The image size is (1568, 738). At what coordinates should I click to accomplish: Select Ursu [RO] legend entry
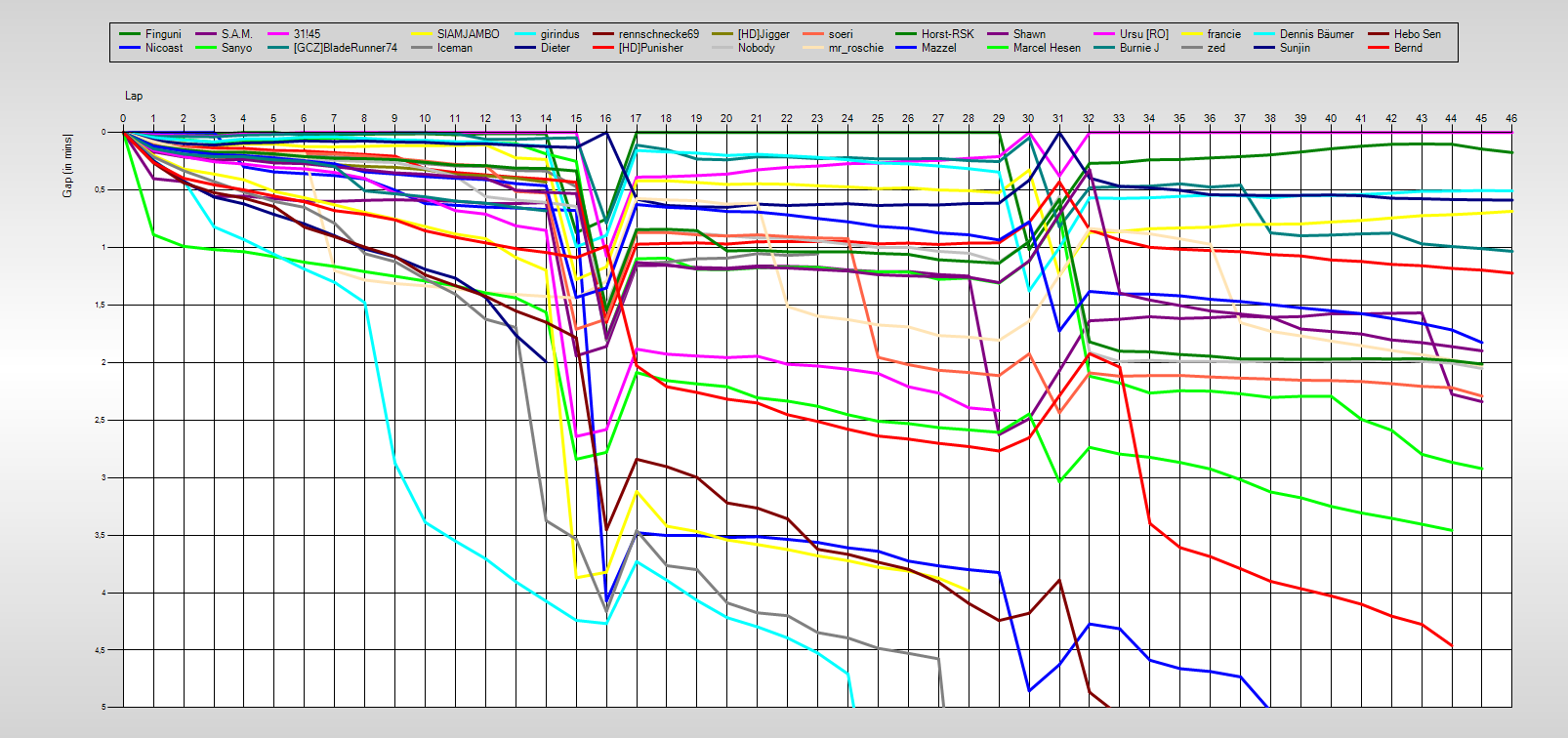[x=1143, y=34]
